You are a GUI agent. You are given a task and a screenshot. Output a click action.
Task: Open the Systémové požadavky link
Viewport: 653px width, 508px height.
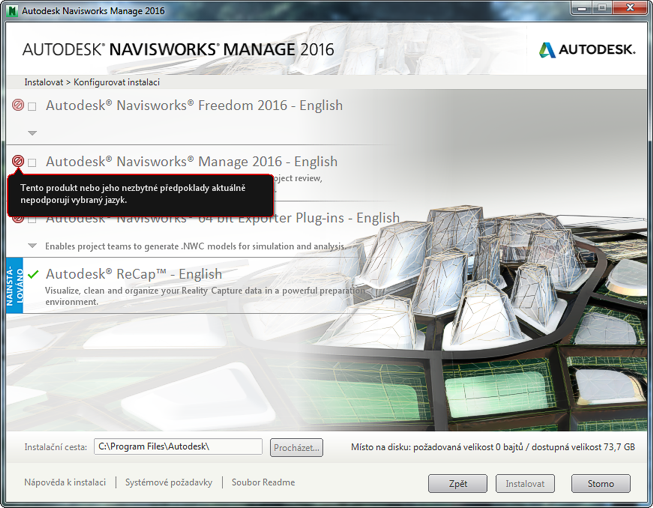pos(169,482)
